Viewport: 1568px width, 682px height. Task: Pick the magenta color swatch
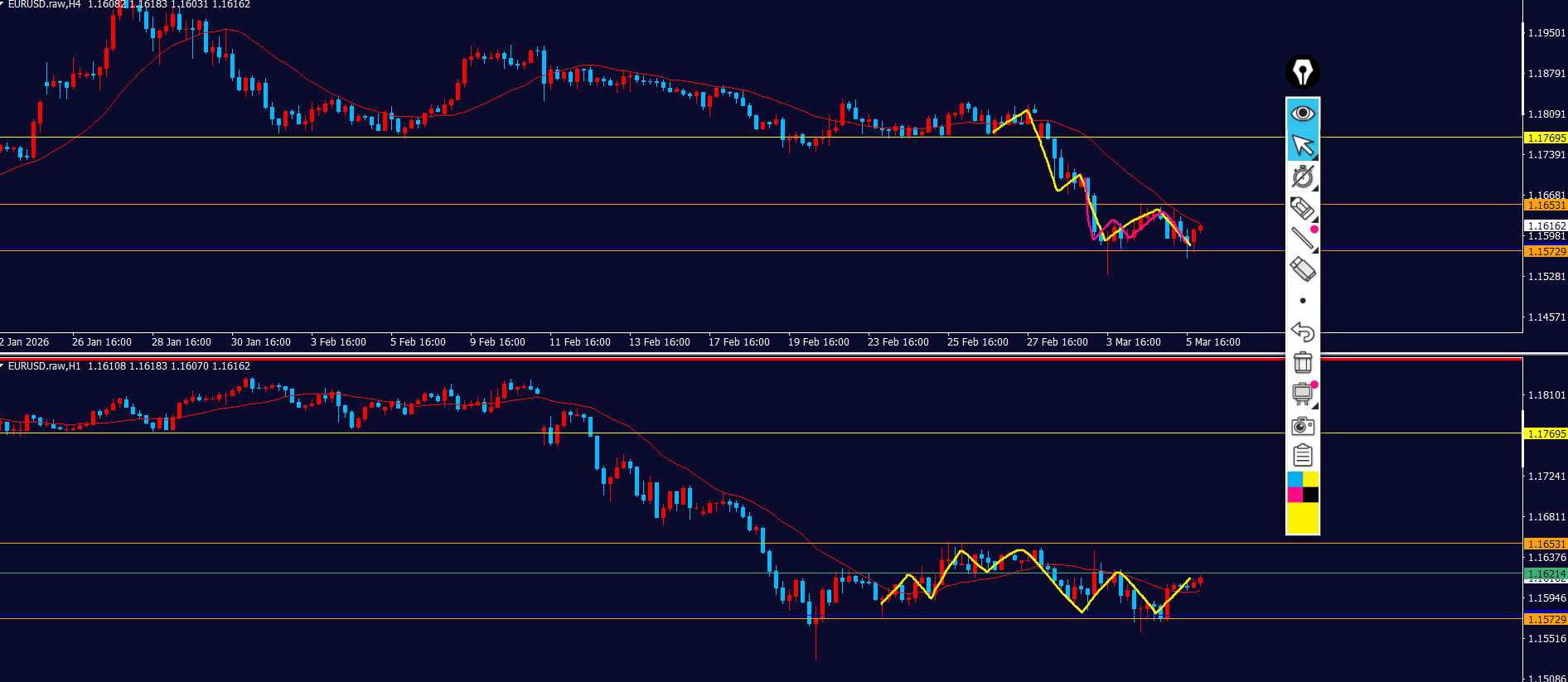click(x=1295, y=495)
